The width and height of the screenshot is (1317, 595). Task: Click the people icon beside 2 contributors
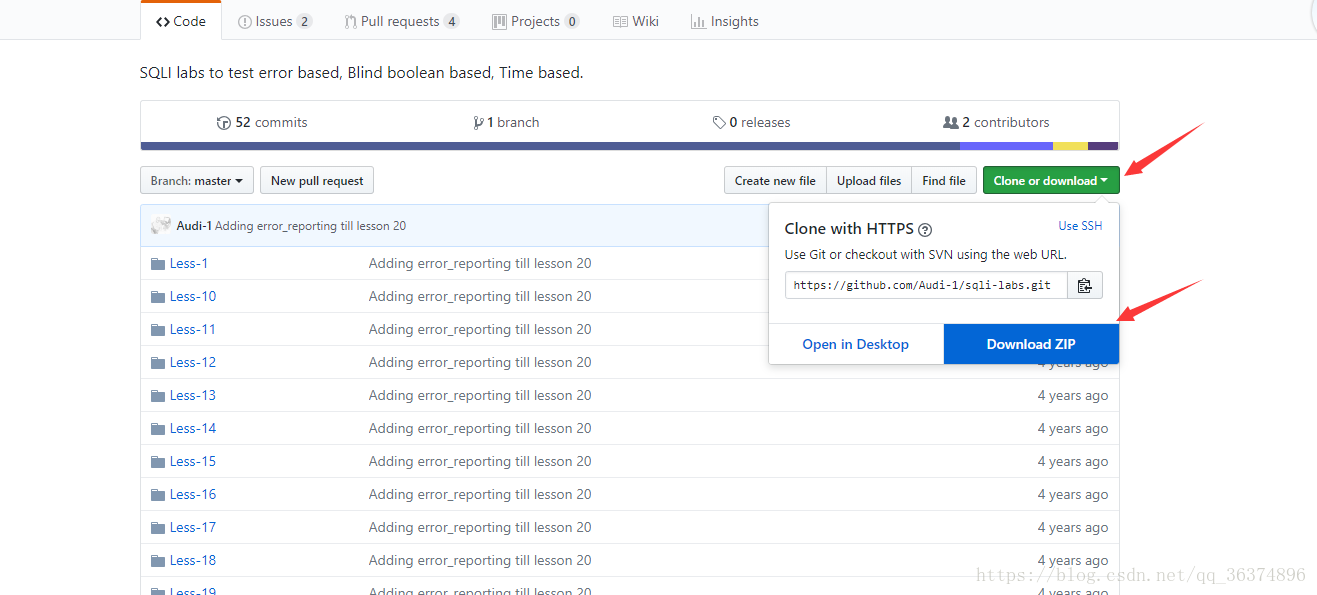951,123
